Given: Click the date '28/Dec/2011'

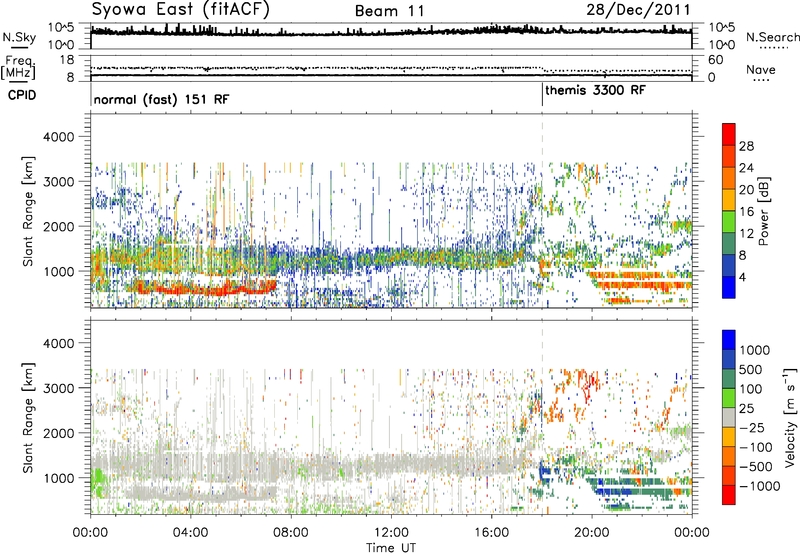Looking at the screenshot, I should click(638, 10).
